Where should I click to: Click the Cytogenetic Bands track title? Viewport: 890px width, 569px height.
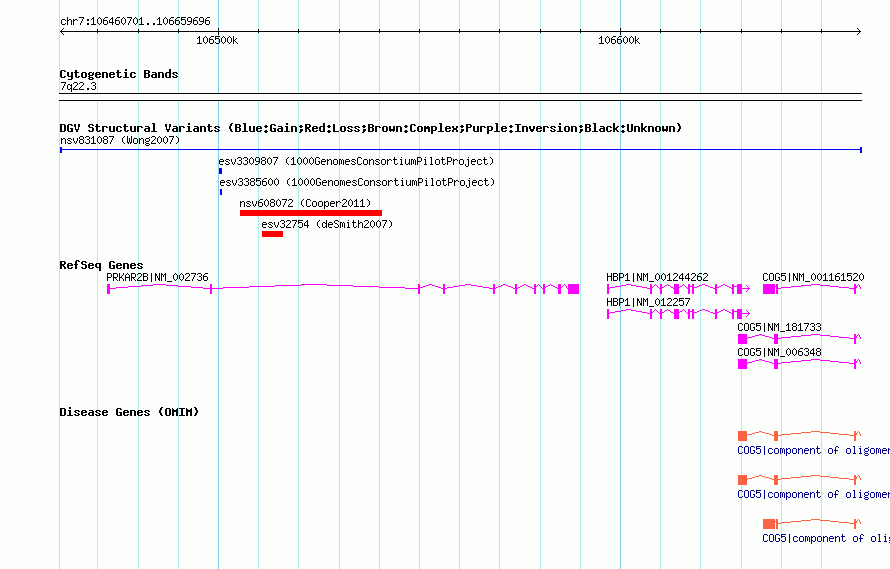(119, 74)
